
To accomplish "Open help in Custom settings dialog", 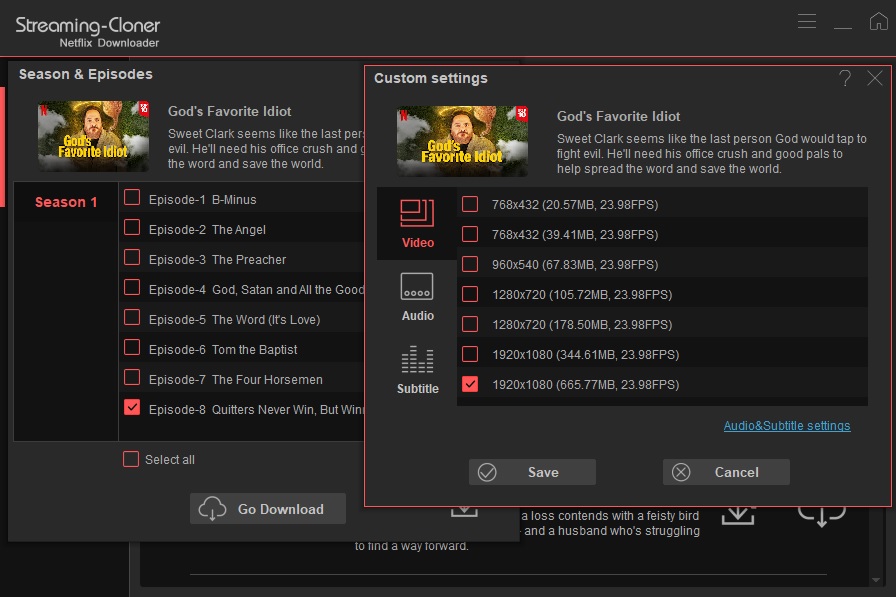I will click(845, 78).
